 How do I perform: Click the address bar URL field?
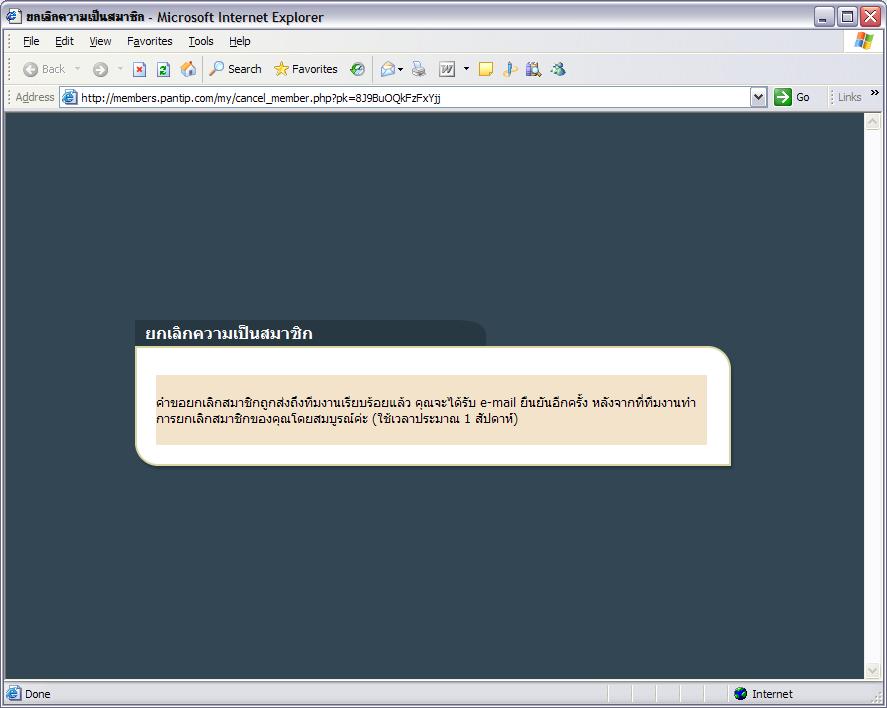tap(415, 98)
